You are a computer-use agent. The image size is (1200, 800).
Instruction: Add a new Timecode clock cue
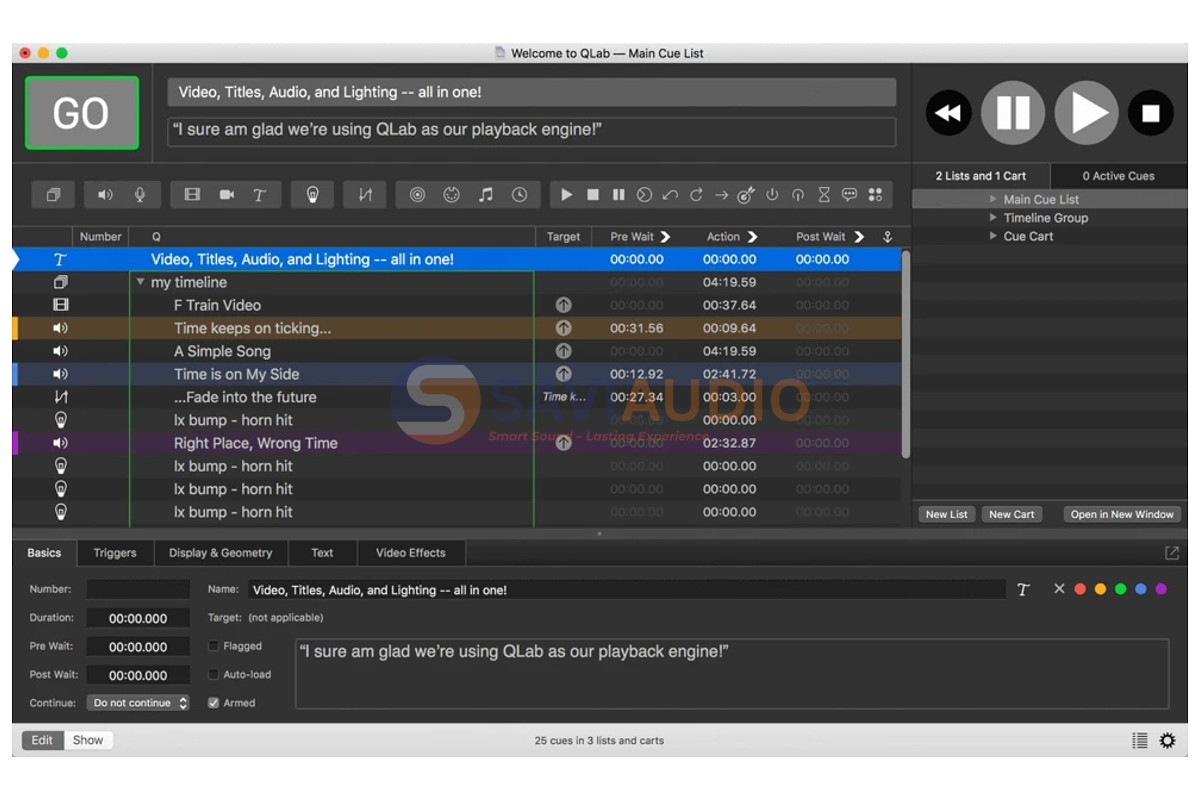(520, 195)
